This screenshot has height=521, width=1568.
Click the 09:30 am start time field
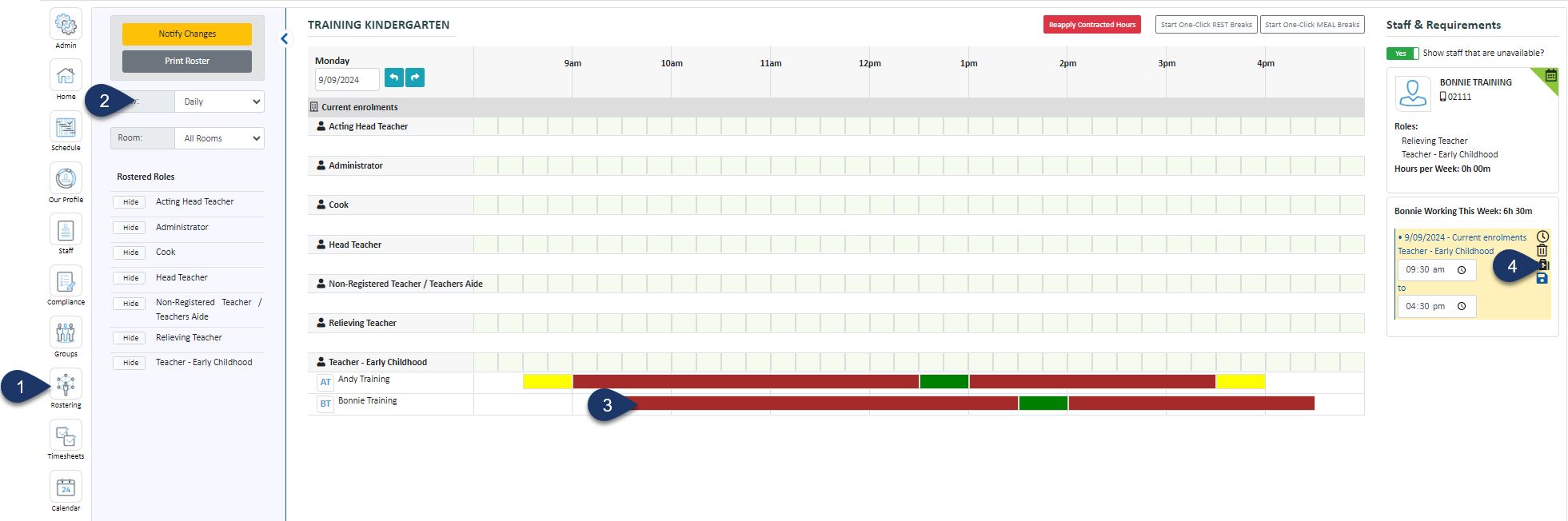[x=1437, y=270]
